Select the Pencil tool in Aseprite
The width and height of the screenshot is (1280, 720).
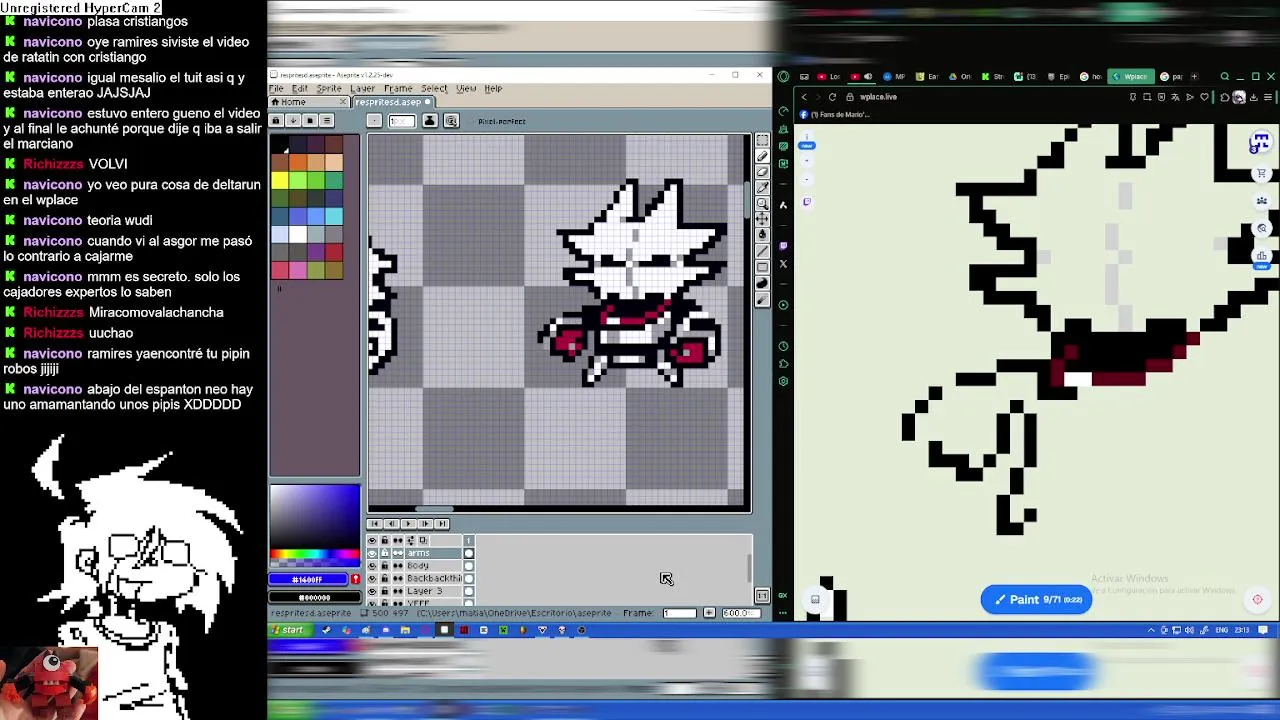point(762,156)
